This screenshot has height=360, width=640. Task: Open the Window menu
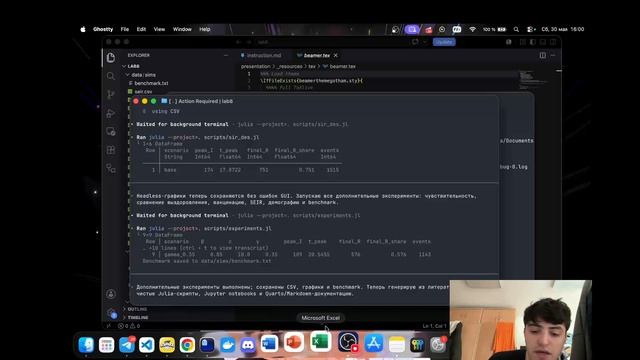(x=182, y=29)
